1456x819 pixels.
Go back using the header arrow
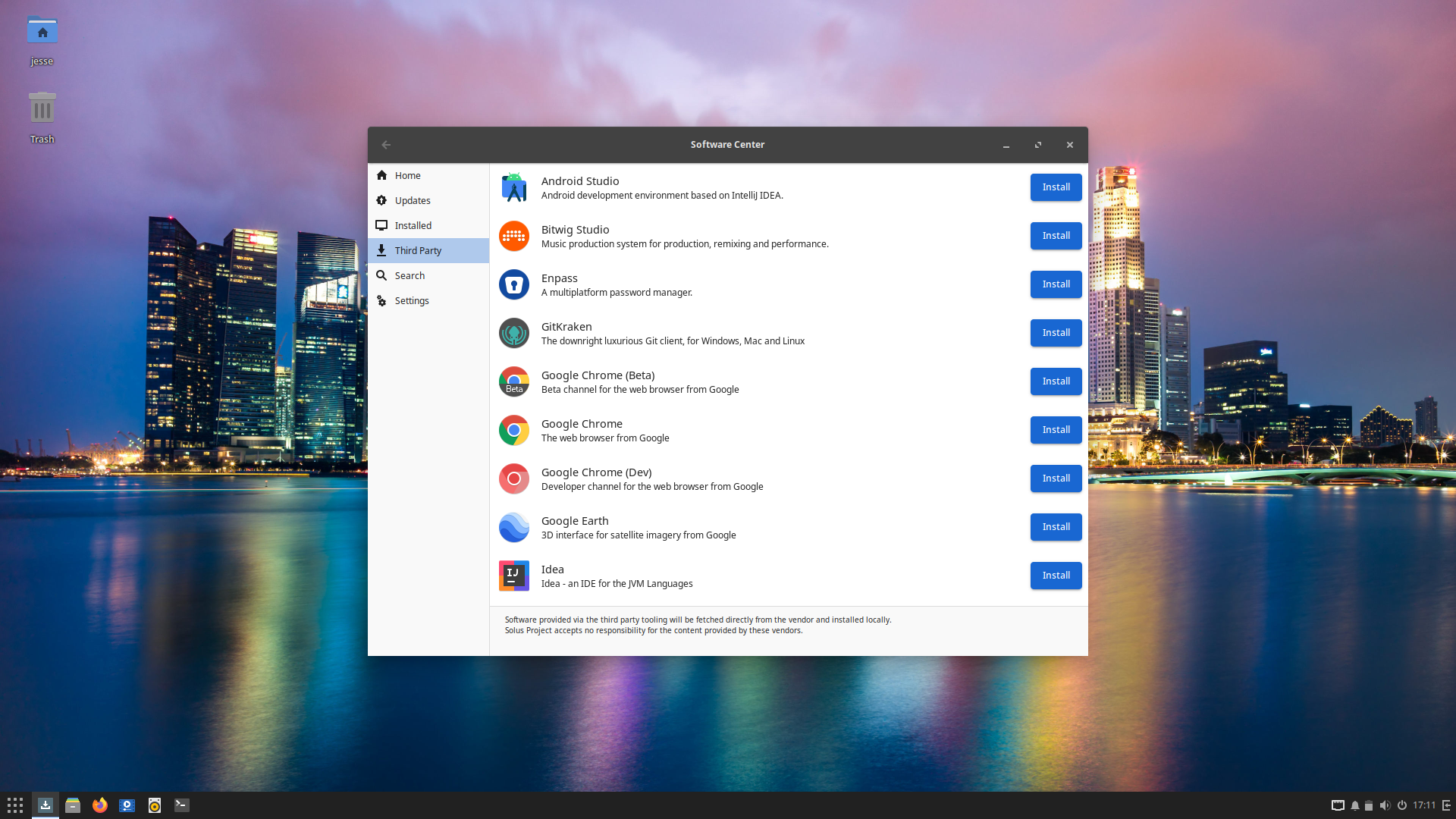point(386,145)
